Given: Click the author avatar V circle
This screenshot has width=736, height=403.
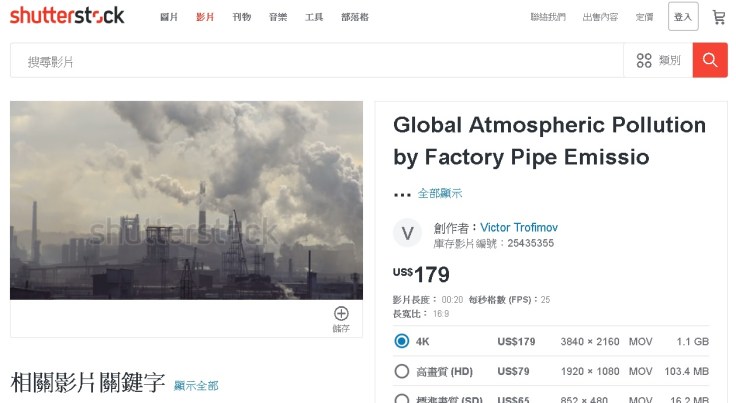Looking at the screenshot, I should coord(407,234).
